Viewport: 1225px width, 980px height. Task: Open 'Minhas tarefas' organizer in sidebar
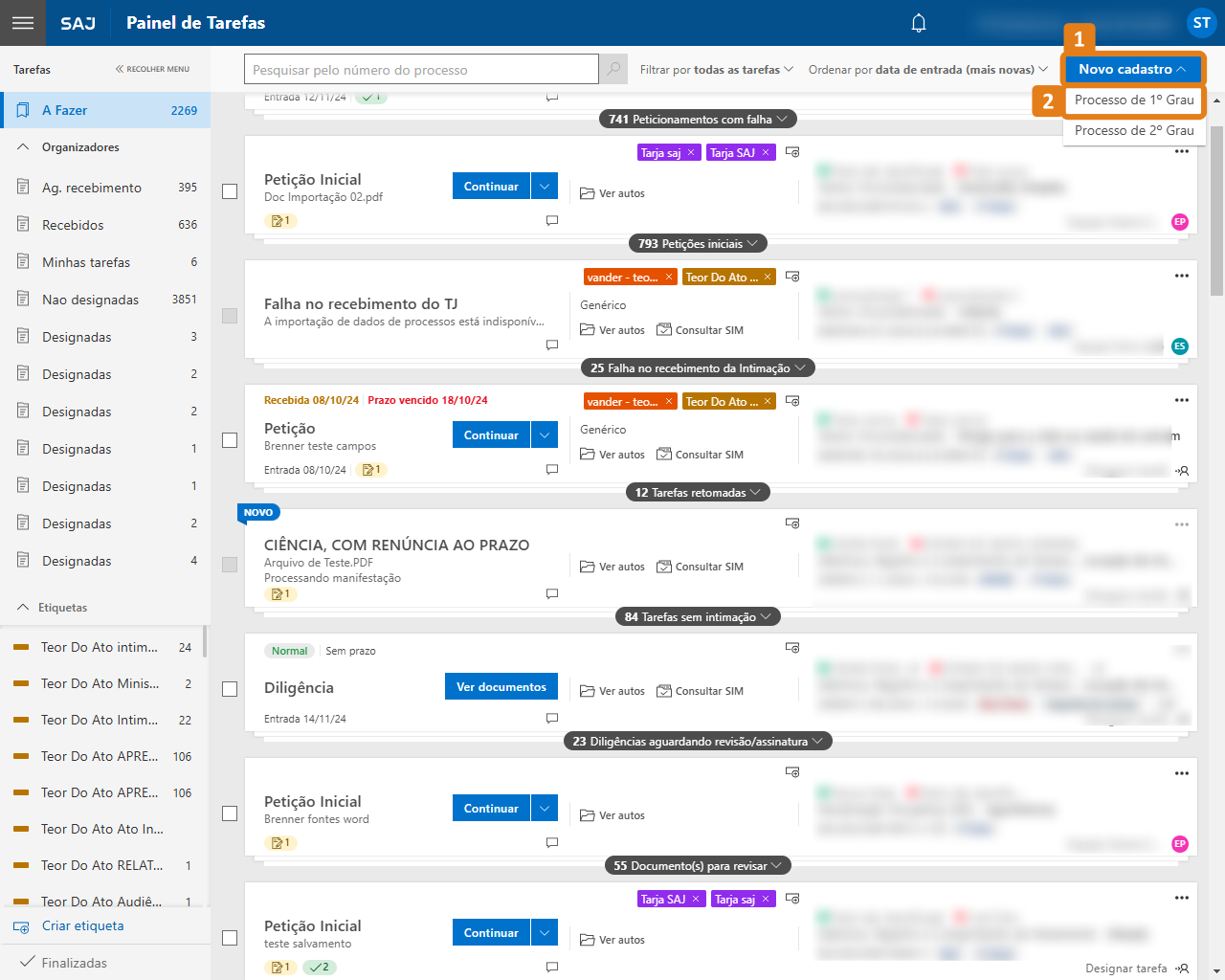(86, 262)
